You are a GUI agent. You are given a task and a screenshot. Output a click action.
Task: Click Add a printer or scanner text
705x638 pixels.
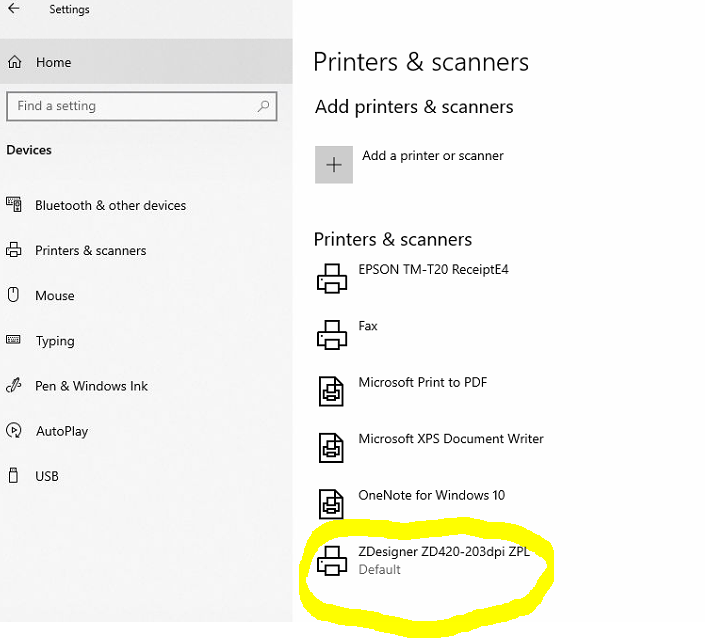[x=433, y=156]
